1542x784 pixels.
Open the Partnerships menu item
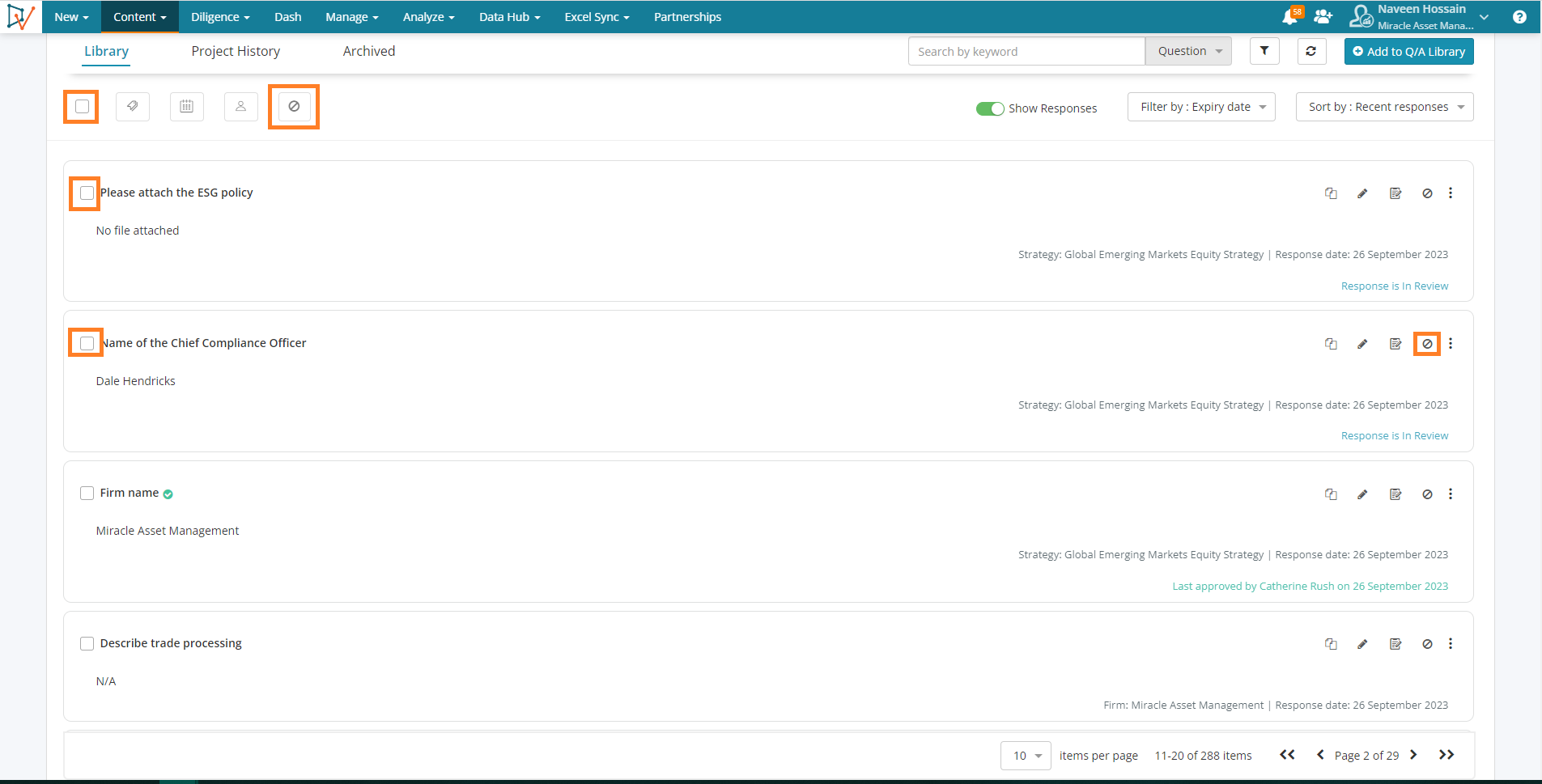[687, 17]
